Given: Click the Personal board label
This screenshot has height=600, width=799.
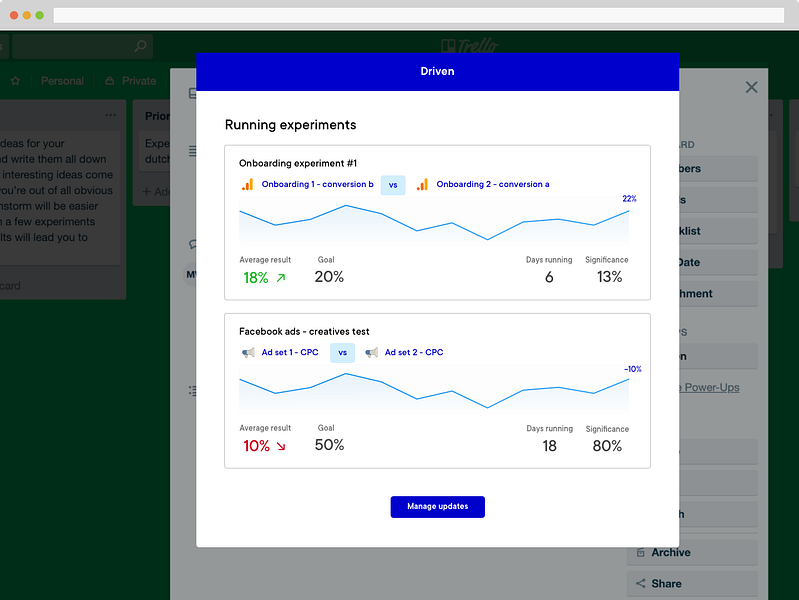Looking at the screenshot, I should pos(62,81).
